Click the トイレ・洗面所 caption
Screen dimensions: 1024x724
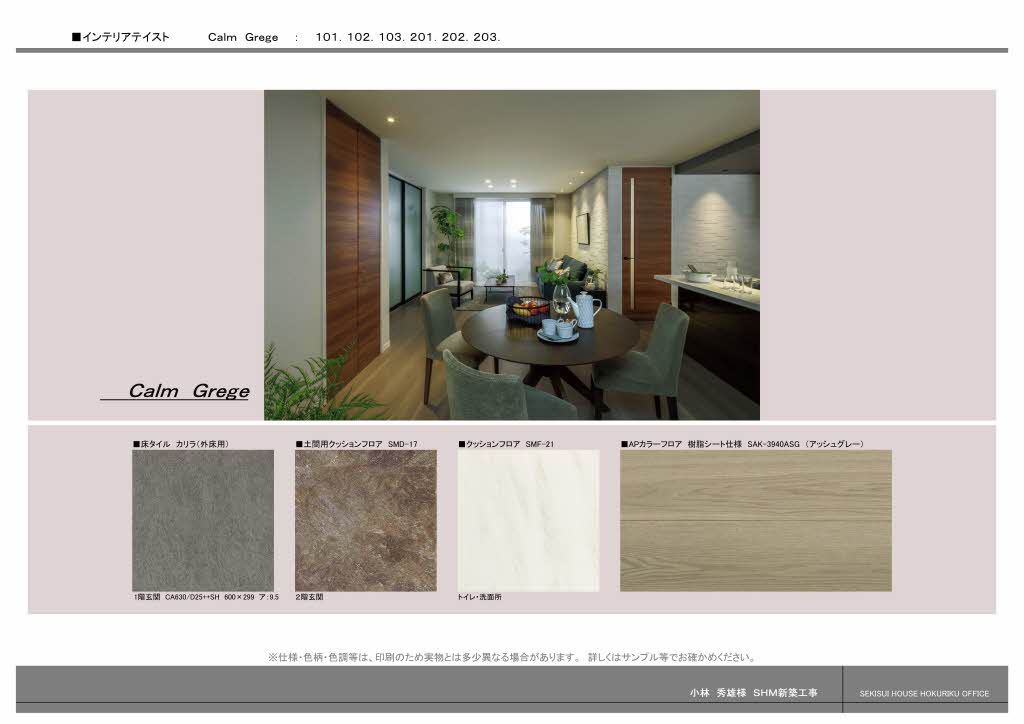(479, 596)
